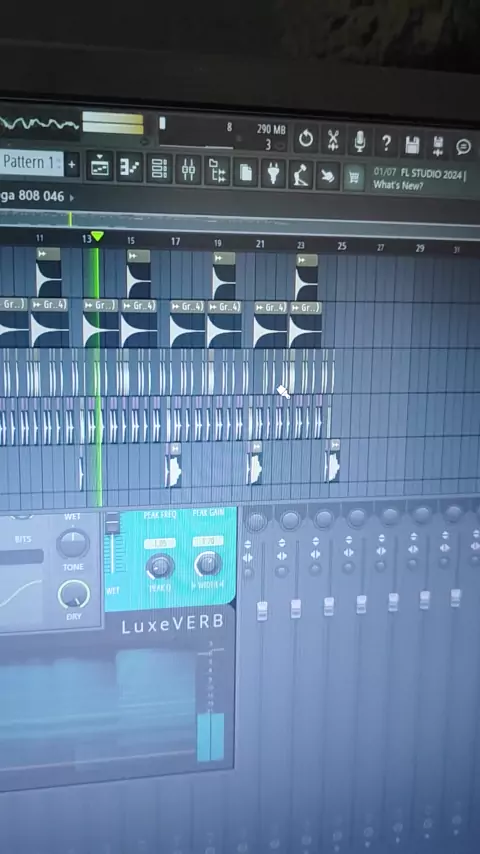Open the plugin picker plug icon
The height and width of the screenshot is (854, 480).
(x=274, y=173)
